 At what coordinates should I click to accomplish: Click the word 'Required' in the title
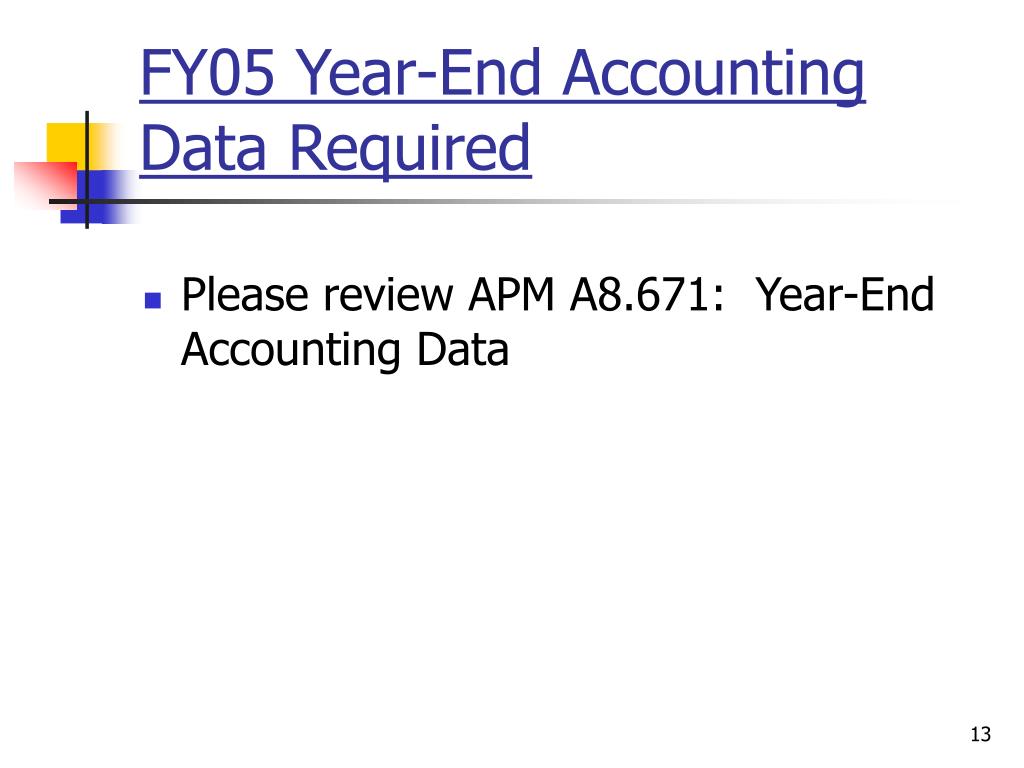pos(410,152)
